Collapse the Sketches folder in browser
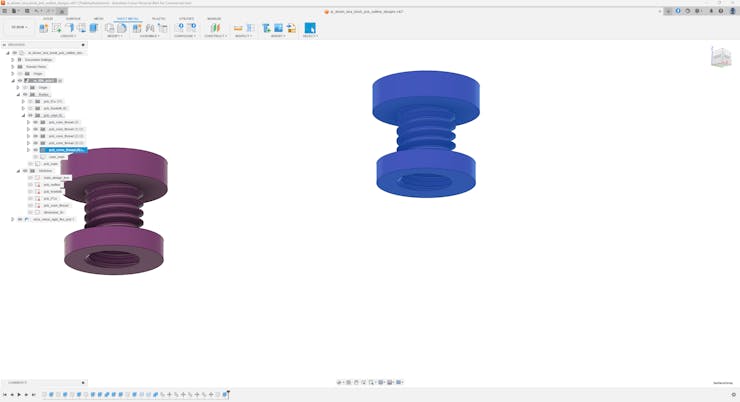This screenshot has width=740, height=402. coord(18,171)
